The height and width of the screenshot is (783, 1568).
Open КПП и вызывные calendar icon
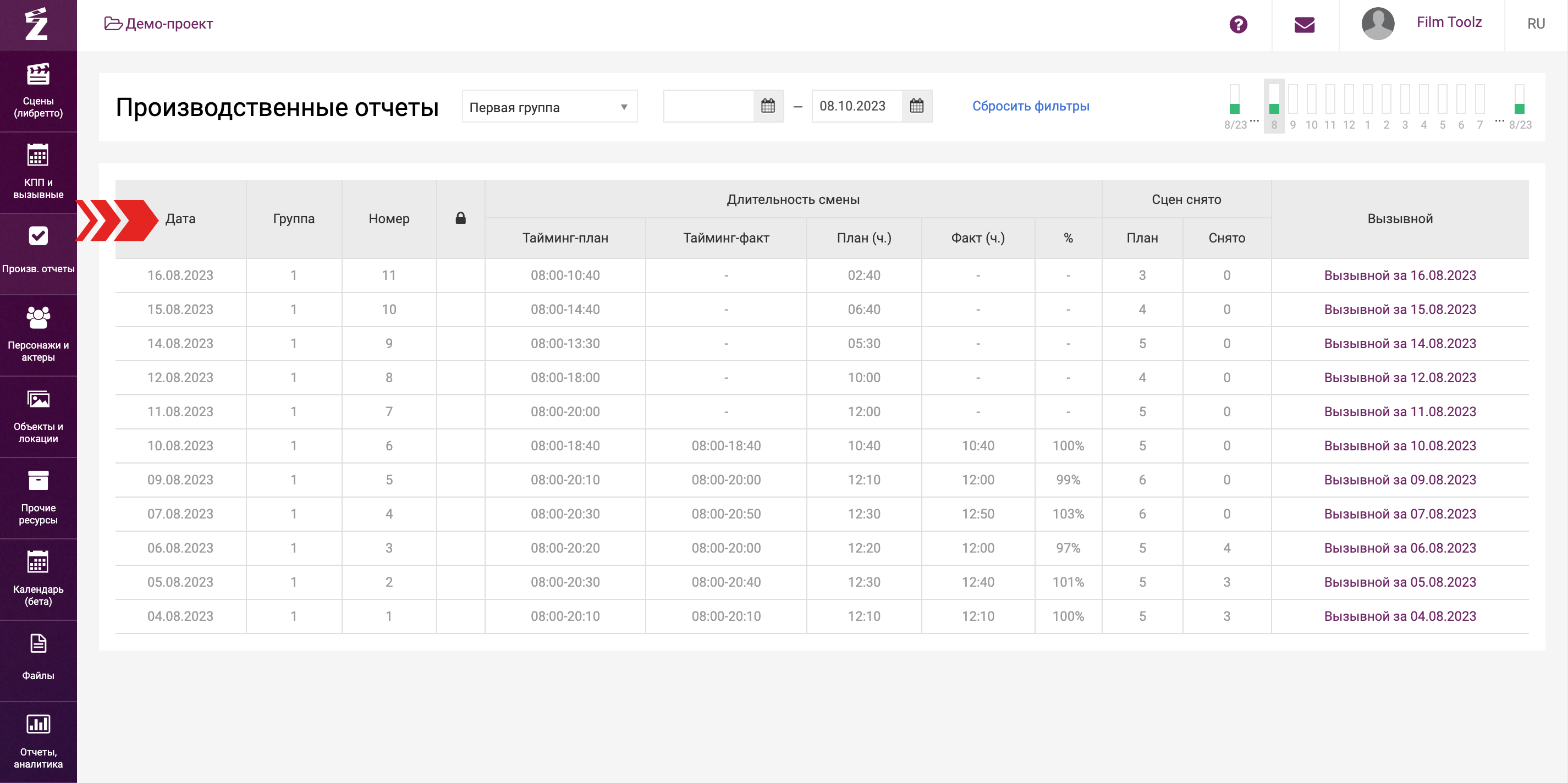click(x=38, y=155)
